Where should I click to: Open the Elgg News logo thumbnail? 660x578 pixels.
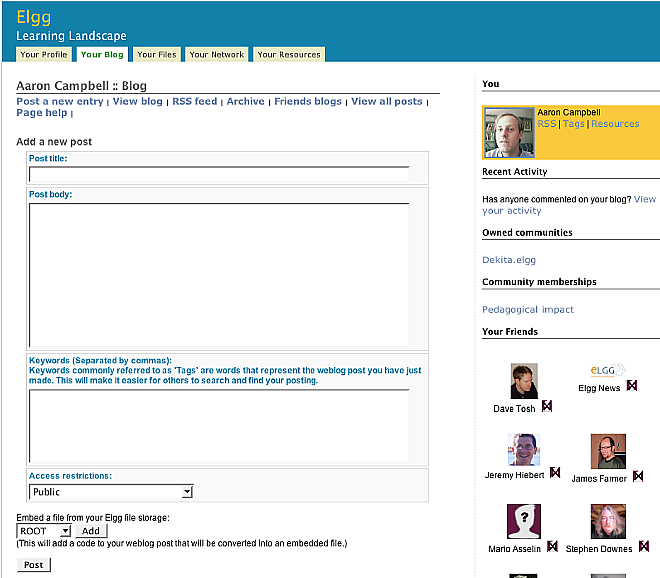608,370
